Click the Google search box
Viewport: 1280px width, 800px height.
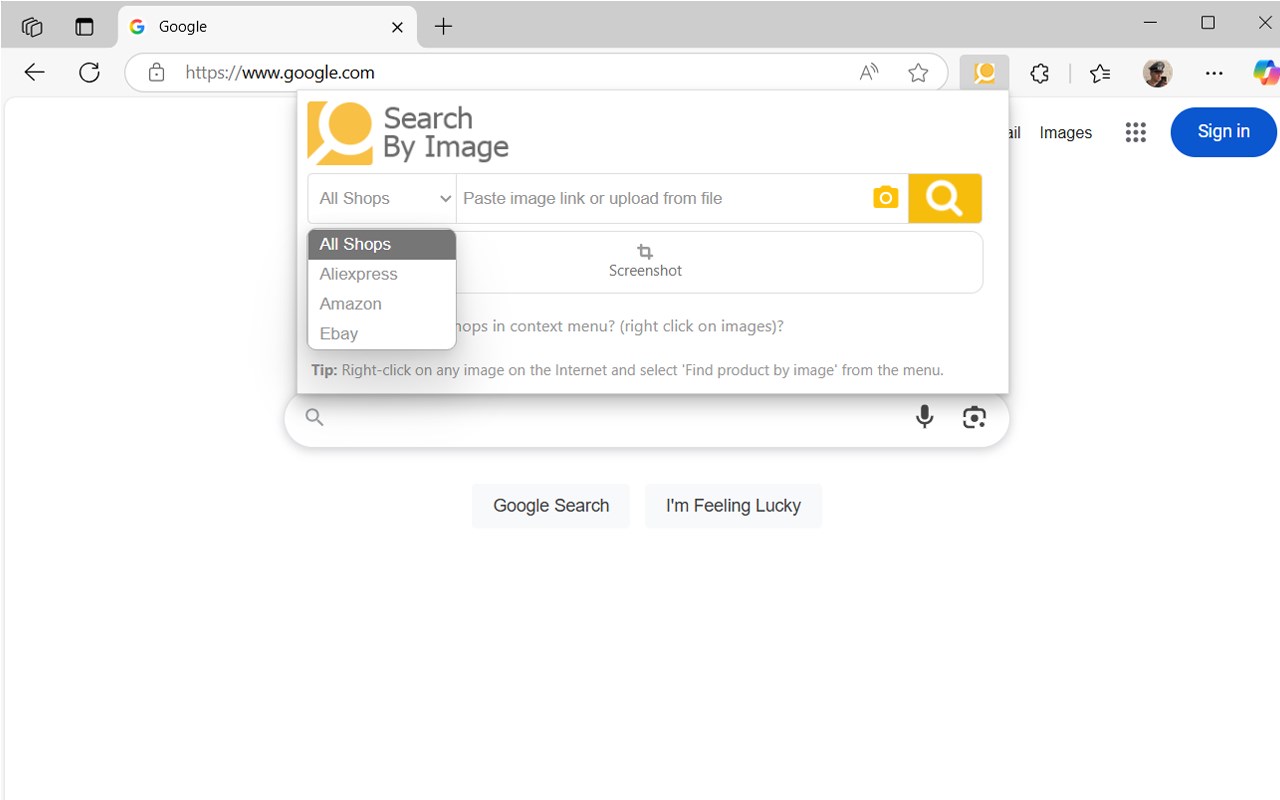coord(646,417)
